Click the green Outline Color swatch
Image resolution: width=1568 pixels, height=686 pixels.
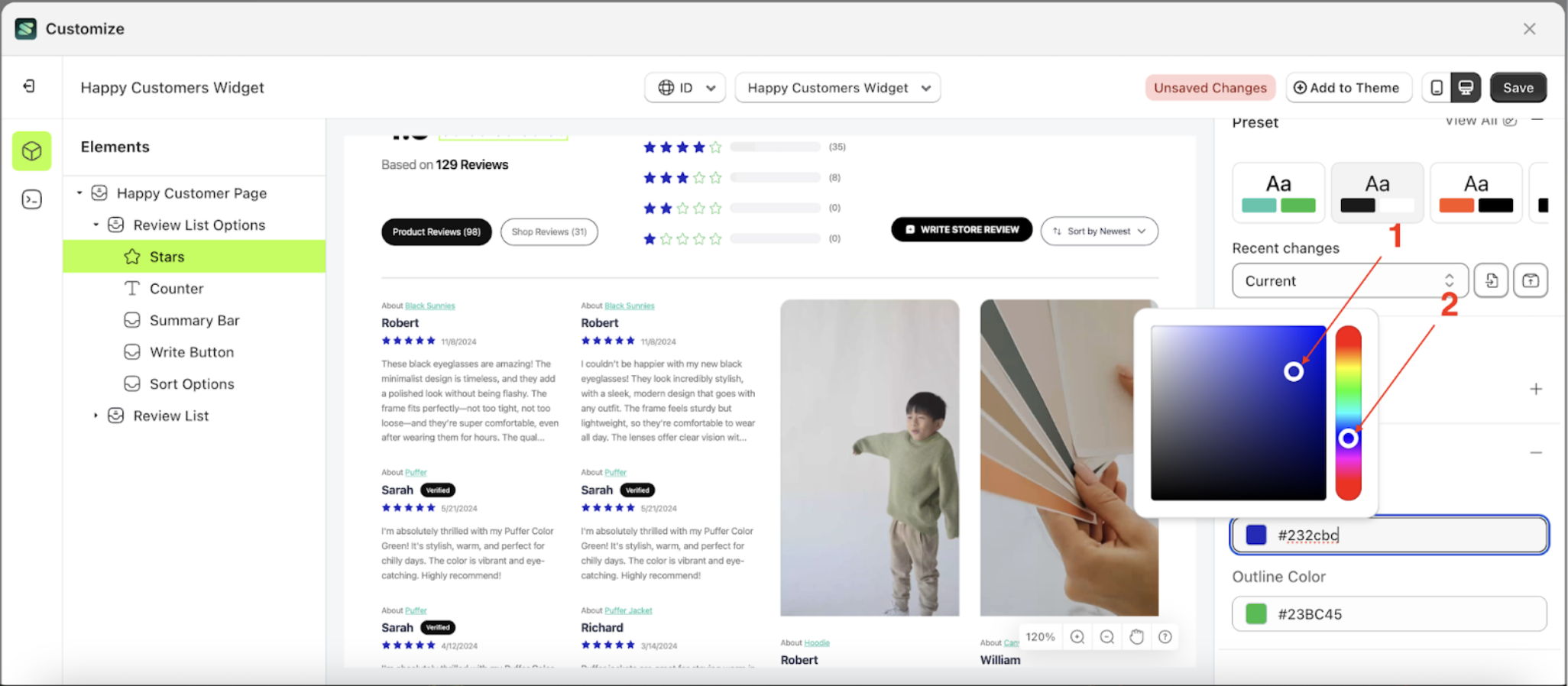coord(1255,614)
